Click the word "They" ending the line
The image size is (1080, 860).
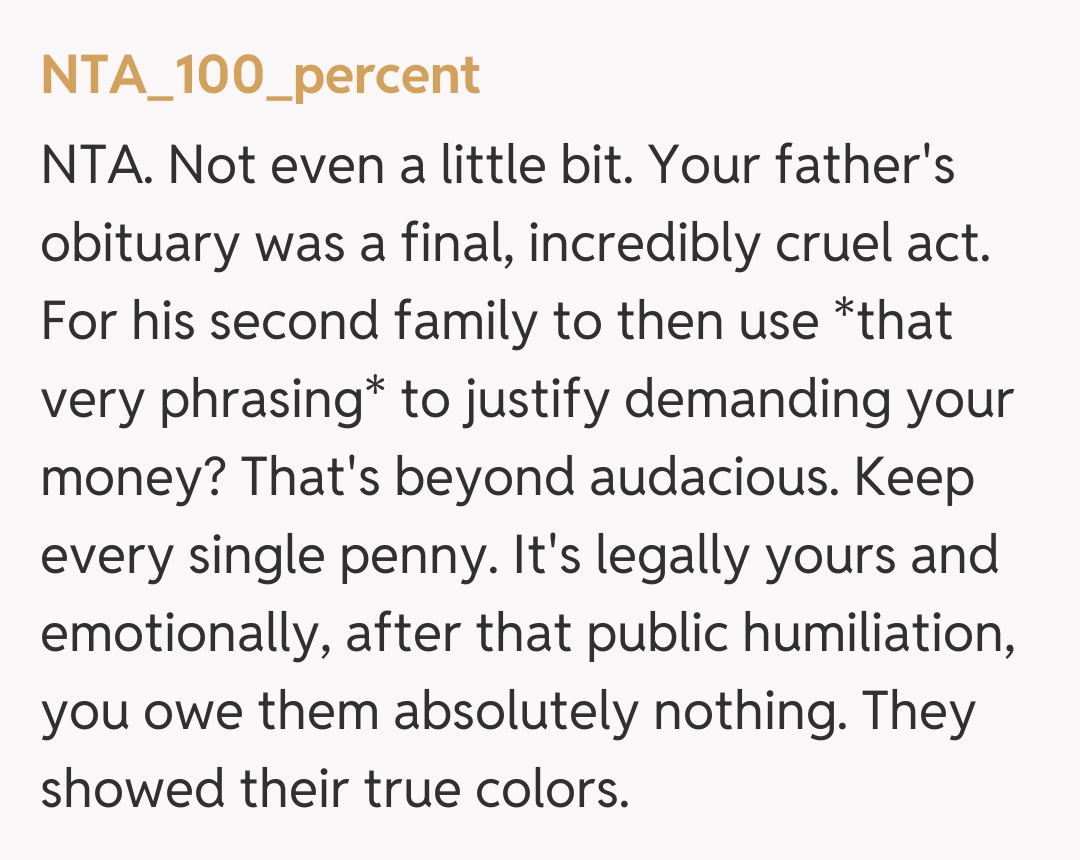click(917, 711)
